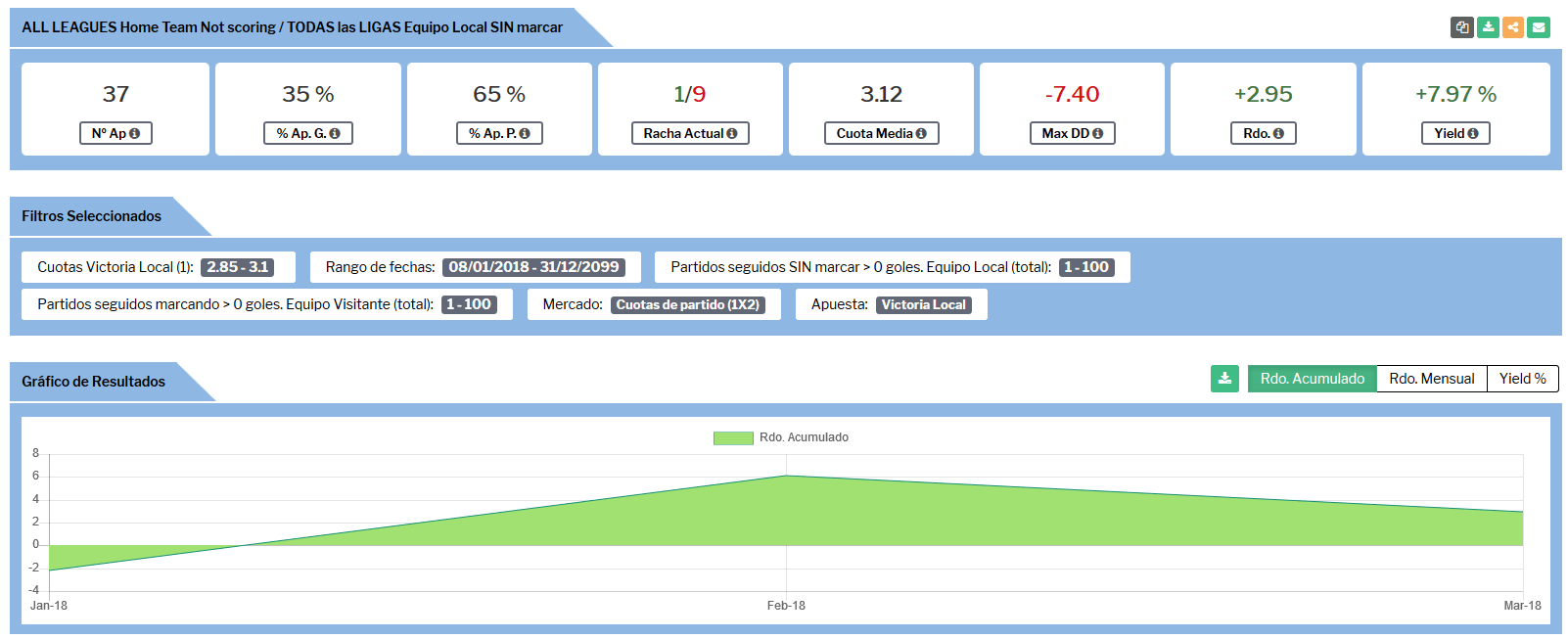Click the orange share icon
The height and width of the screenshot is (639, 1568).
tap(1513, 27)
